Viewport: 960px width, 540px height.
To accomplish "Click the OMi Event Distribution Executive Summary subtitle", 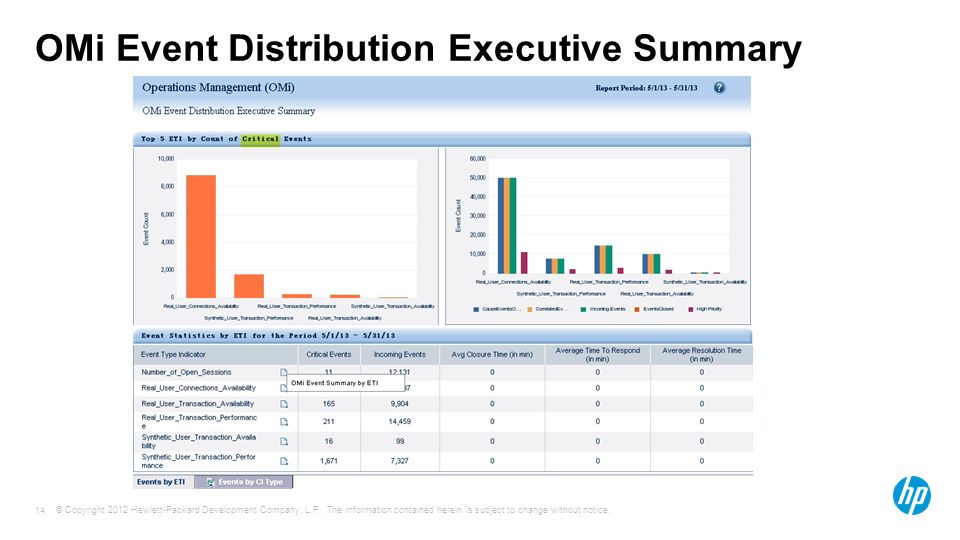I will (x=228, y=111).
